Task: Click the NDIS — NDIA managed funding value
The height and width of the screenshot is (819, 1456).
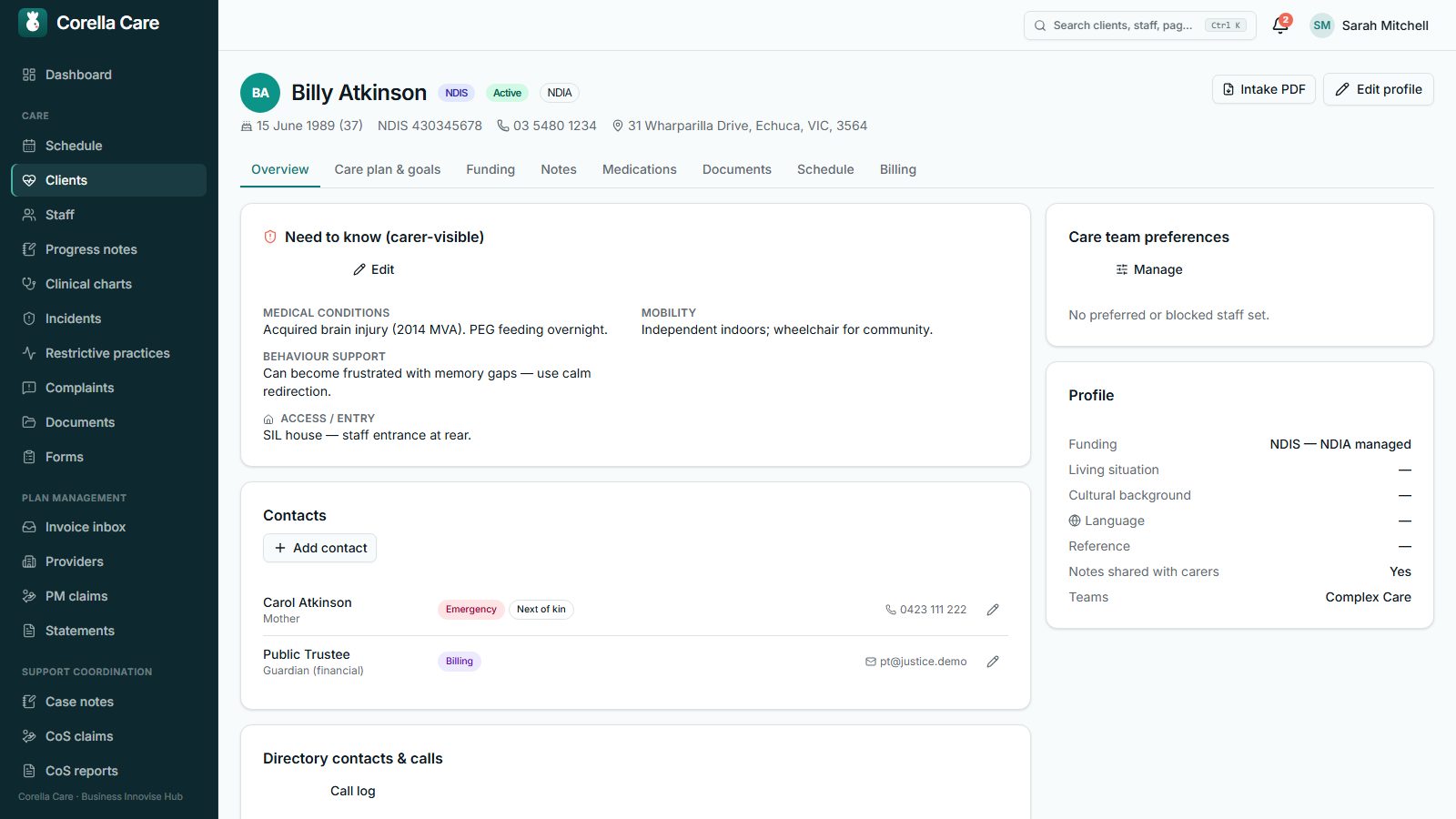Action: [x=1340, y=444]
